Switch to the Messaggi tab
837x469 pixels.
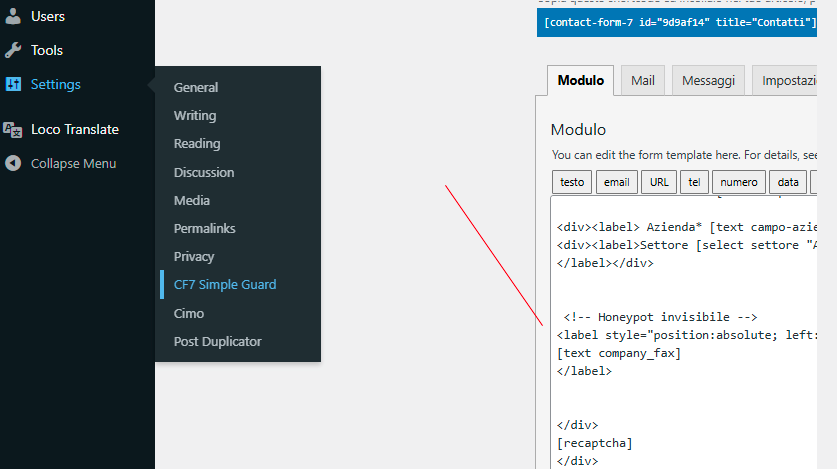click(x=708, y=81)
